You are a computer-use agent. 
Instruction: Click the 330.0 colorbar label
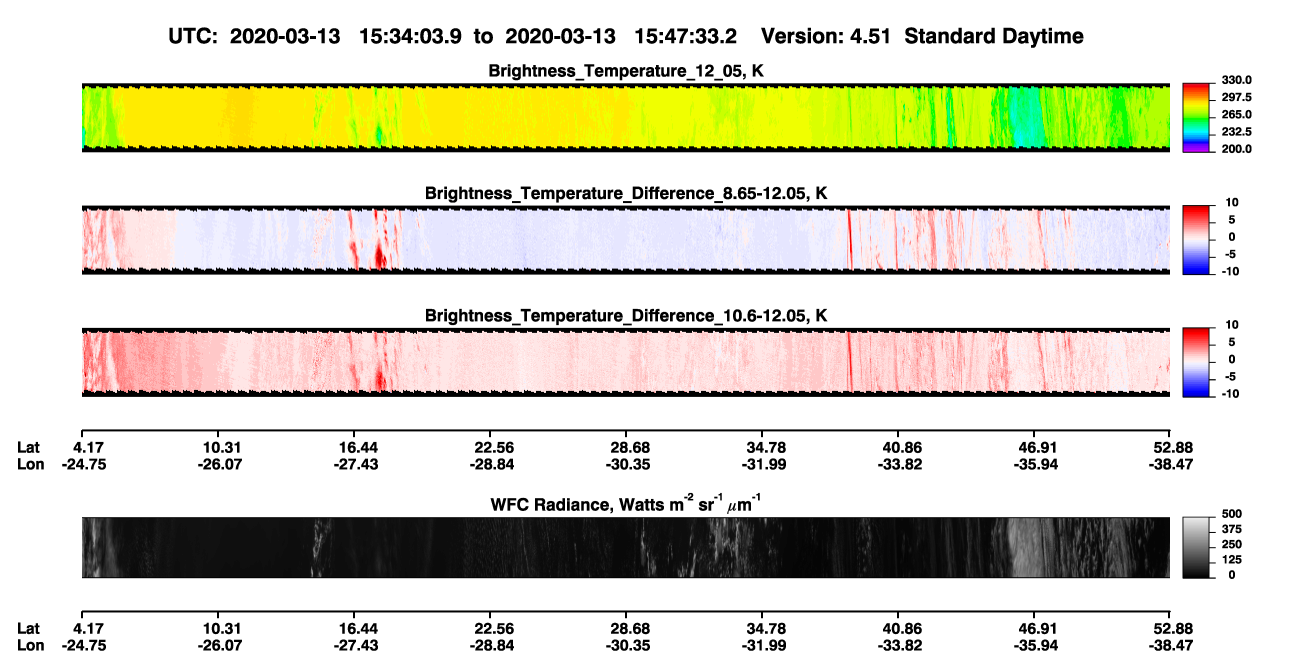[1237, 81]
